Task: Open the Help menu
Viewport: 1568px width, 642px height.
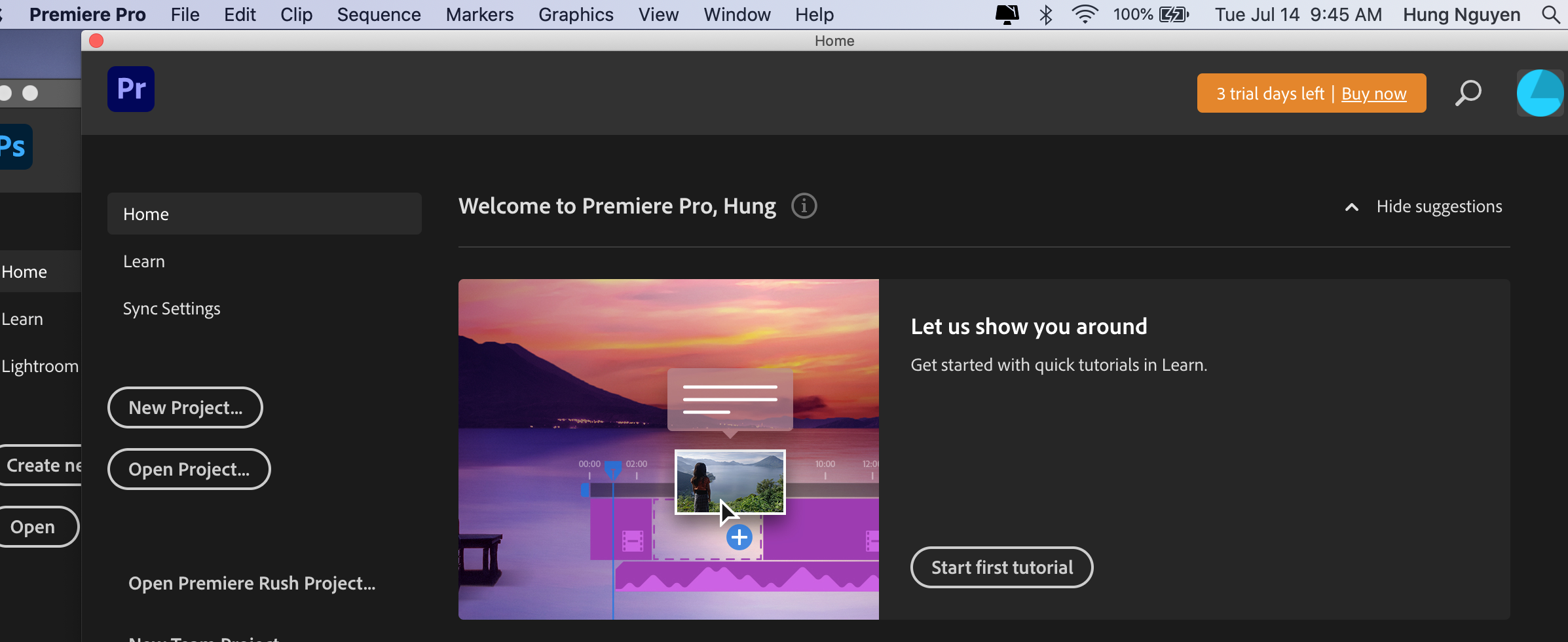Action: (814, 14)
